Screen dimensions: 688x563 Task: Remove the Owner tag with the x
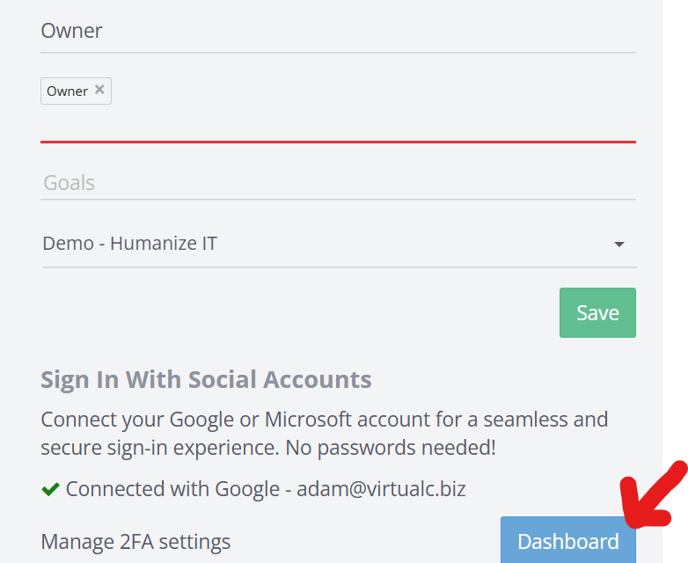[x=100, y=90]
